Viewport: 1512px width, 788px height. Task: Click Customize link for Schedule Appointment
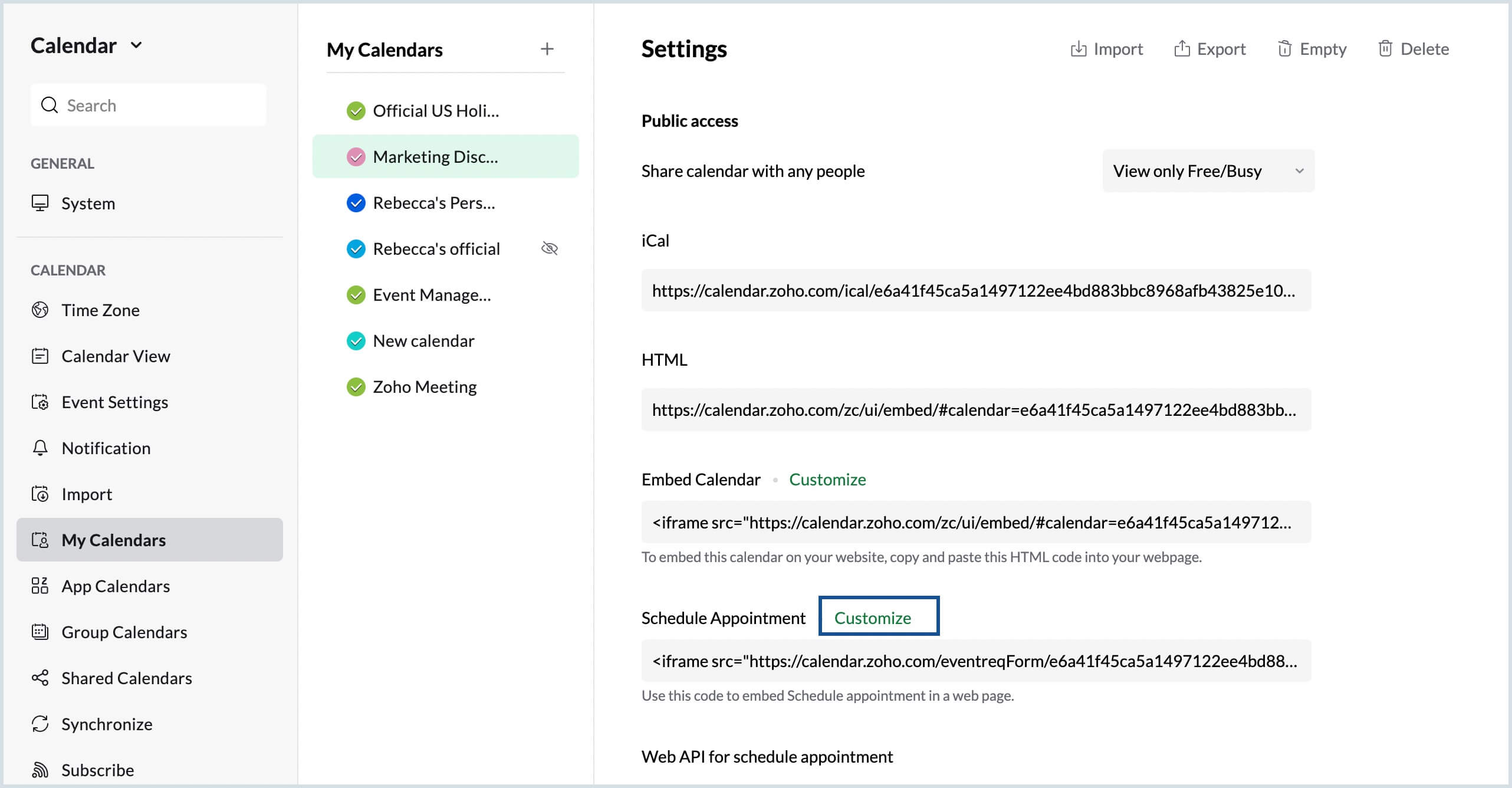[872, 618]
